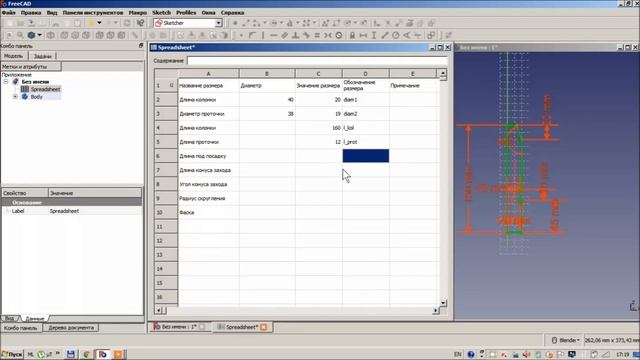Open the Макро menu
The image size is (640, 360).
point(138,13)
